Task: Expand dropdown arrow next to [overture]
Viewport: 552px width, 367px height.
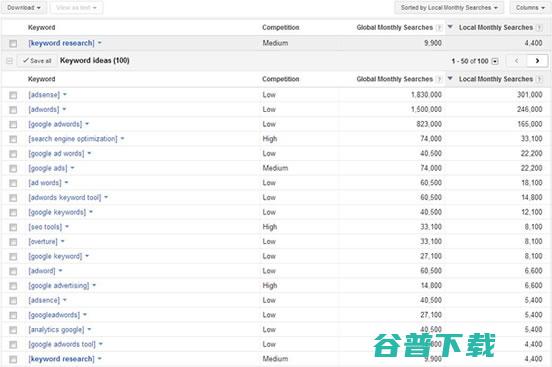Action: coord(62,241)
